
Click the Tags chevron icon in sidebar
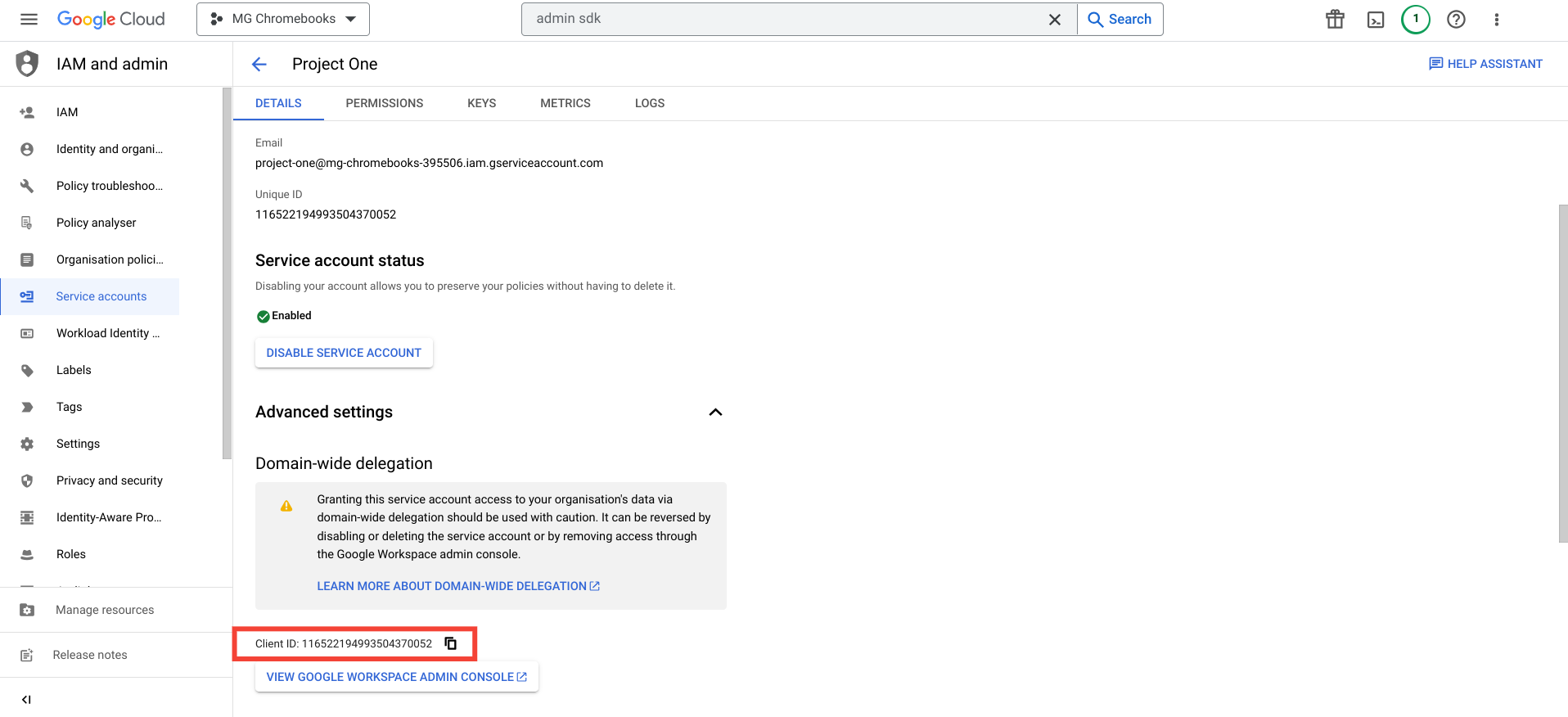coord(27,407)
